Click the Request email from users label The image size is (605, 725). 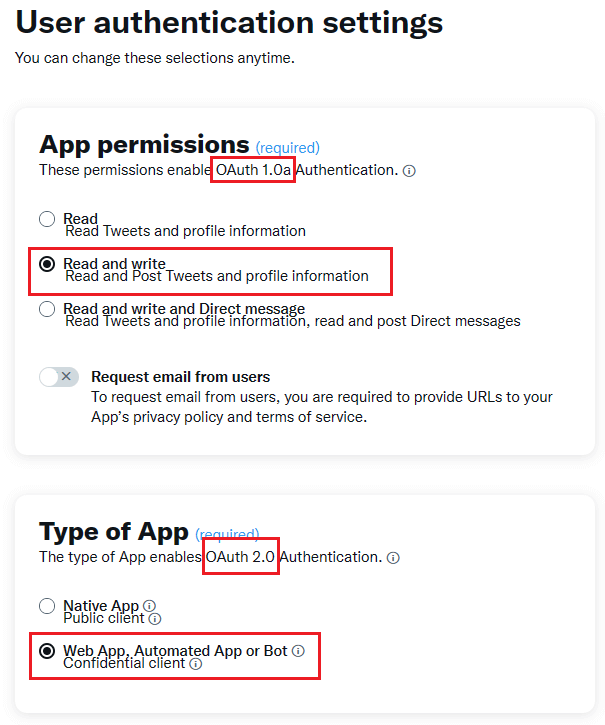[180, 377]
